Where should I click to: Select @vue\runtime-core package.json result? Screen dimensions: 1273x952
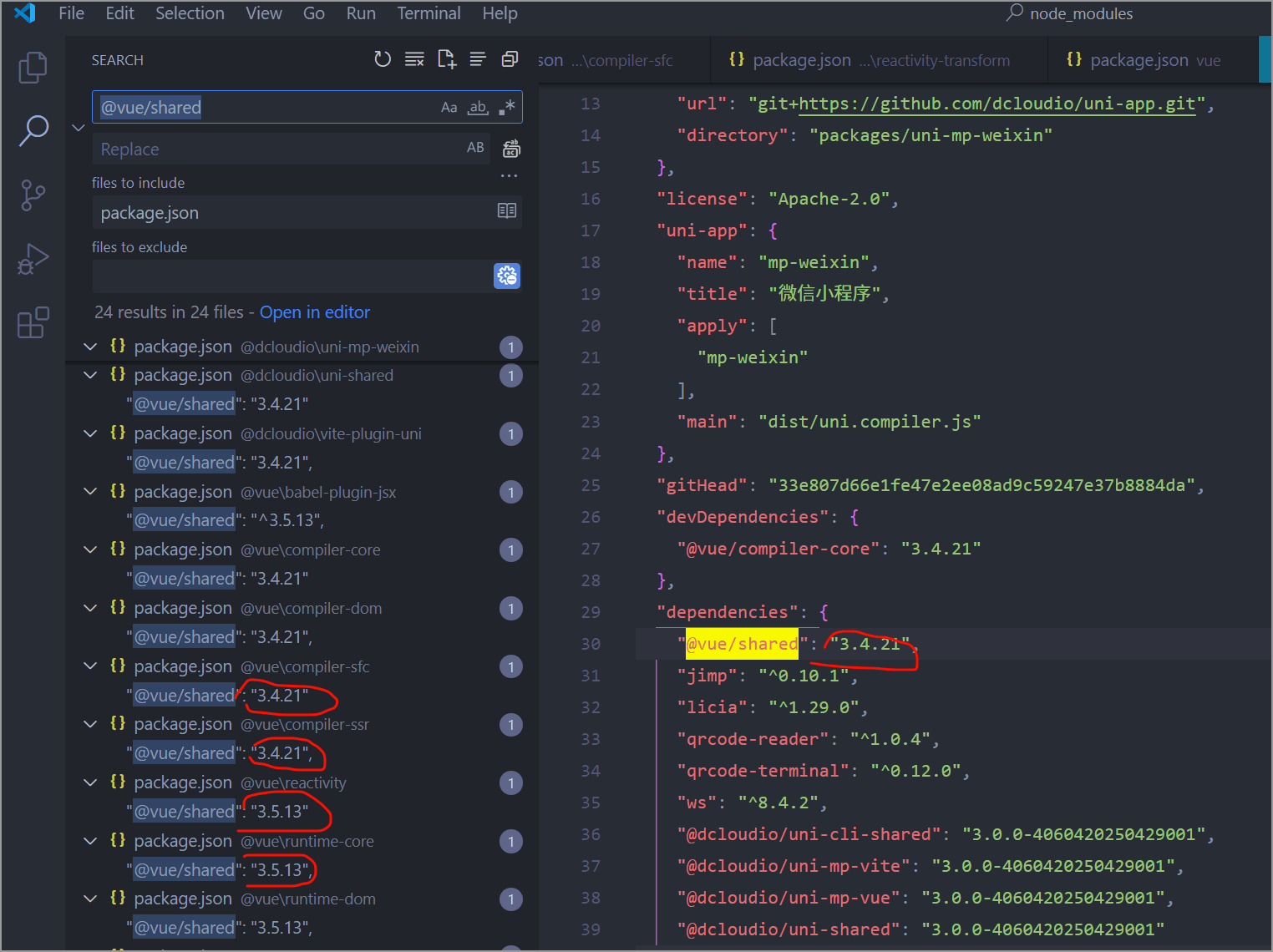pyautogui.click(x=302, y=841)
